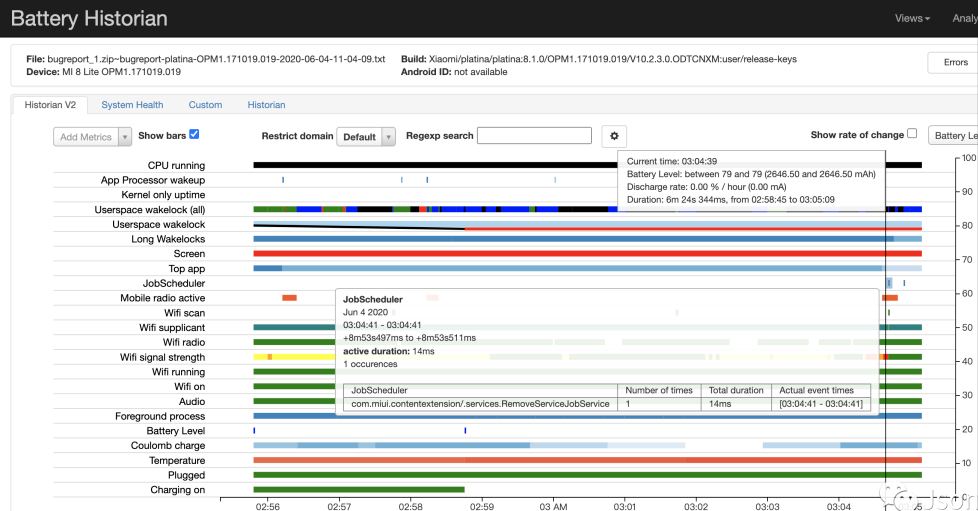The height and width of the screenshot is (511, 978).
Task: Toggle the Show bars checkbox
Action: coord(194,135)
